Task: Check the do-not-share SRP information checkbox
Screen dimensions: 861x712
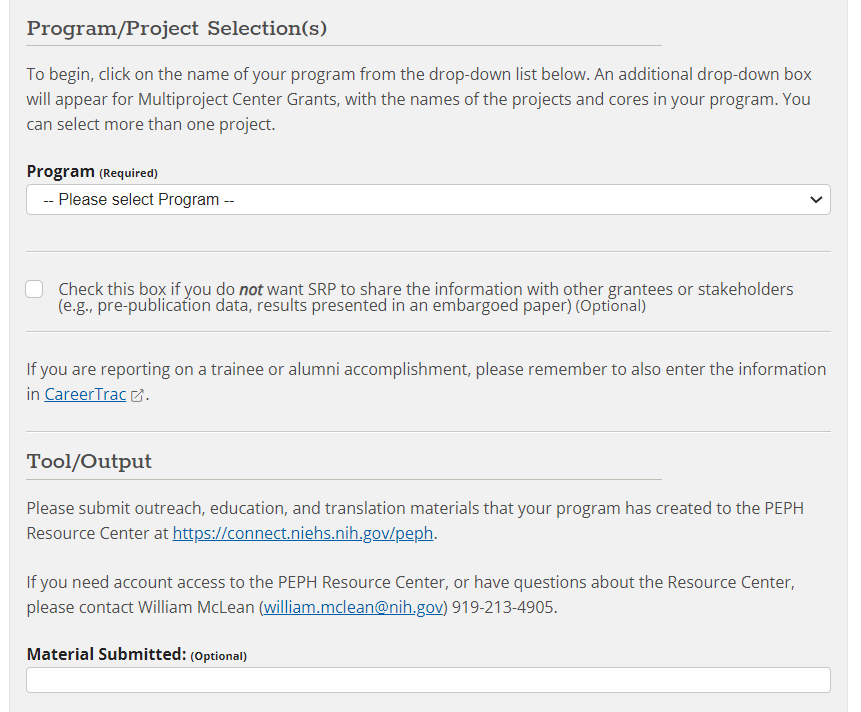Action: (35, 289)
